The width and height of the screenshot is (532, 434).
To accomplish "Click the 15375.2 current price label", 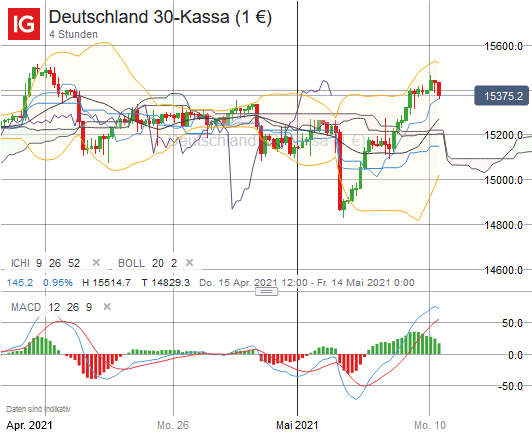I will 501,96.
